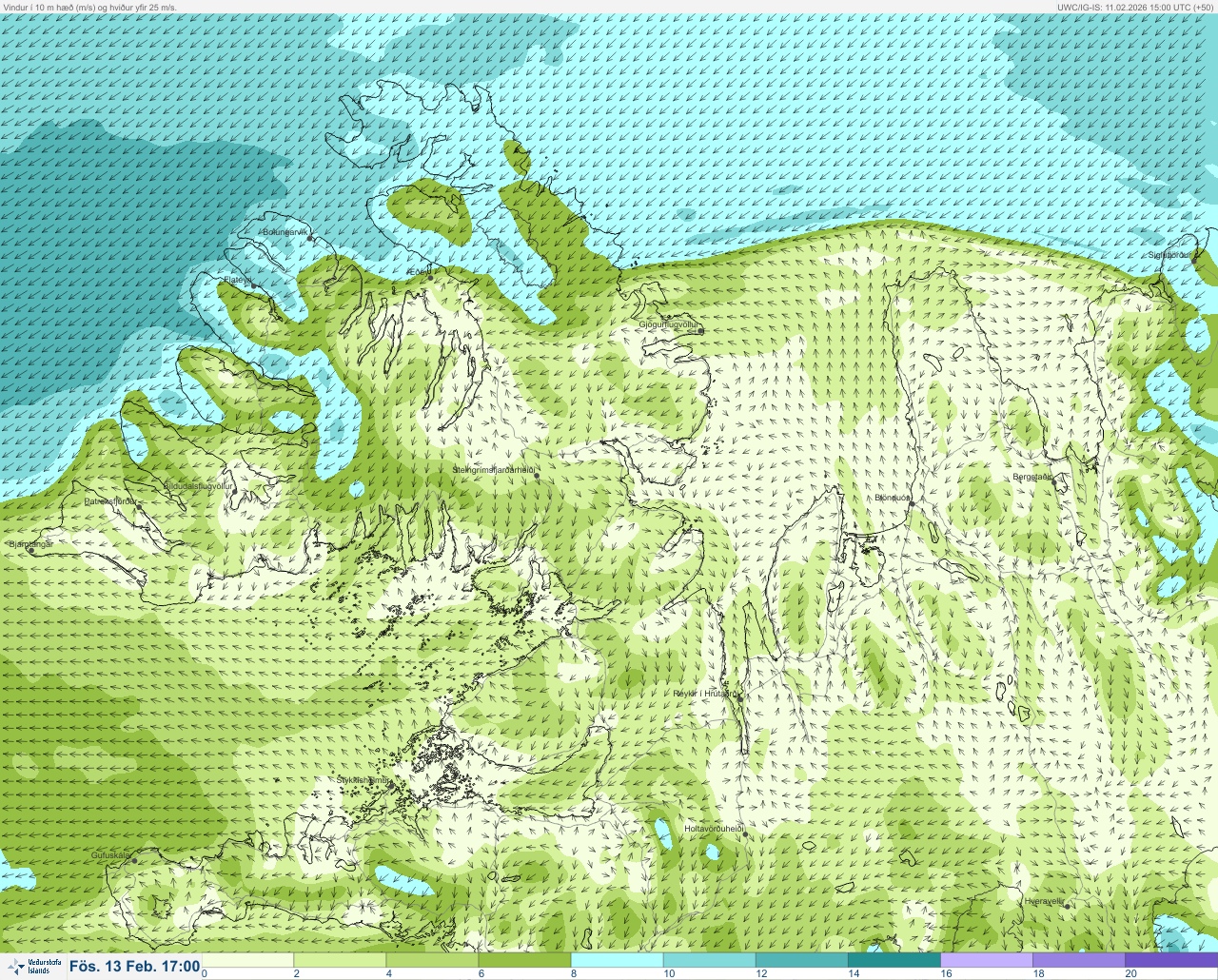Click the Bolungarvík station marker
This screenshot has width=1218, height=980.
click(x=310, y=239)
